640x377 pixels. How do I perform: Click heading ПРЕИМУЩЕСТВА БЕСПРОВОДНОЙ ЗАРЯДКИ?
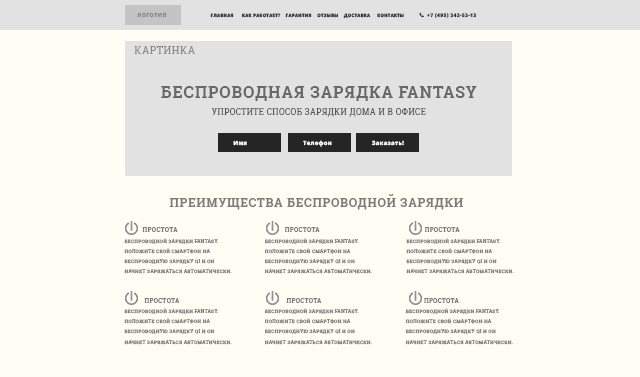tap(316, 202)
